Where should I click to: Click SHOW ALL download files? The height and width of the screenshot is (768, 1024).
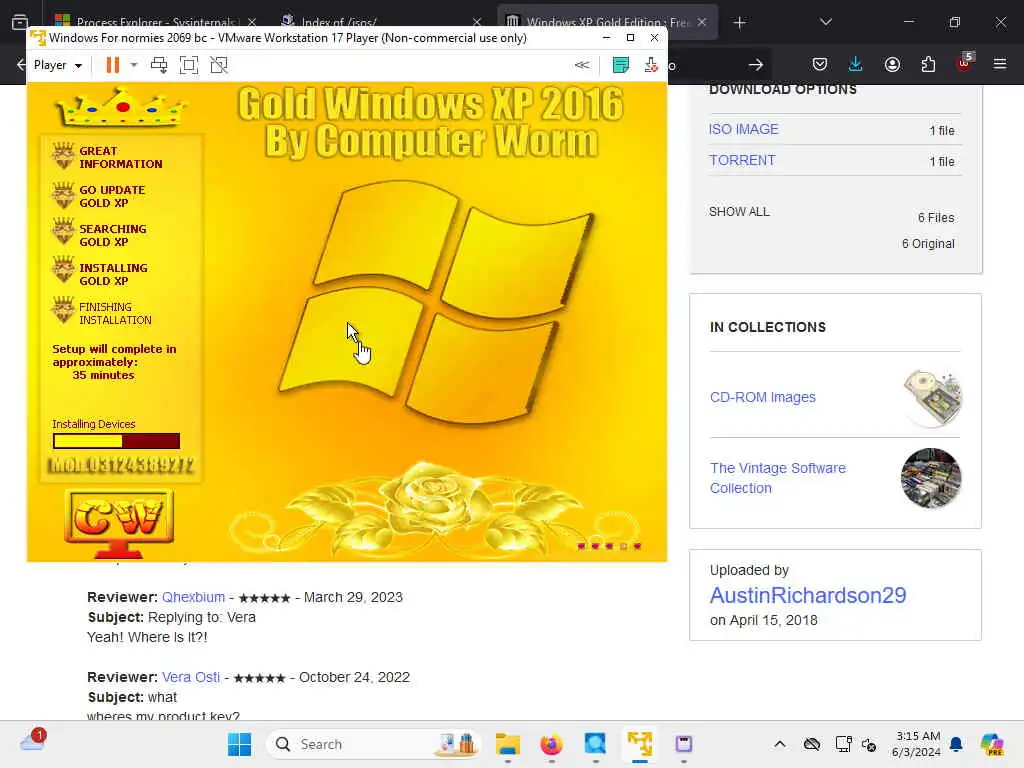739,212
